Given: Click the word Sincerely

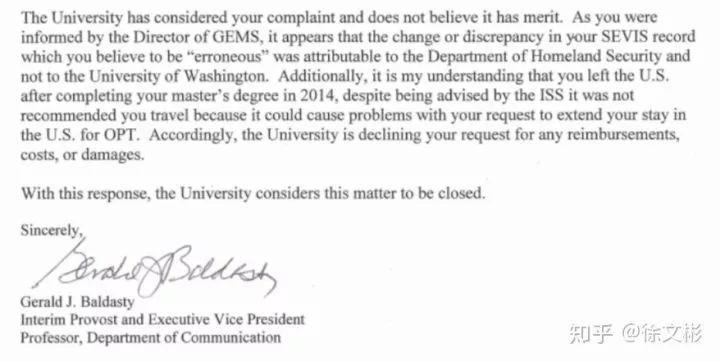Looking at the screenshot, I should (51, 230).
